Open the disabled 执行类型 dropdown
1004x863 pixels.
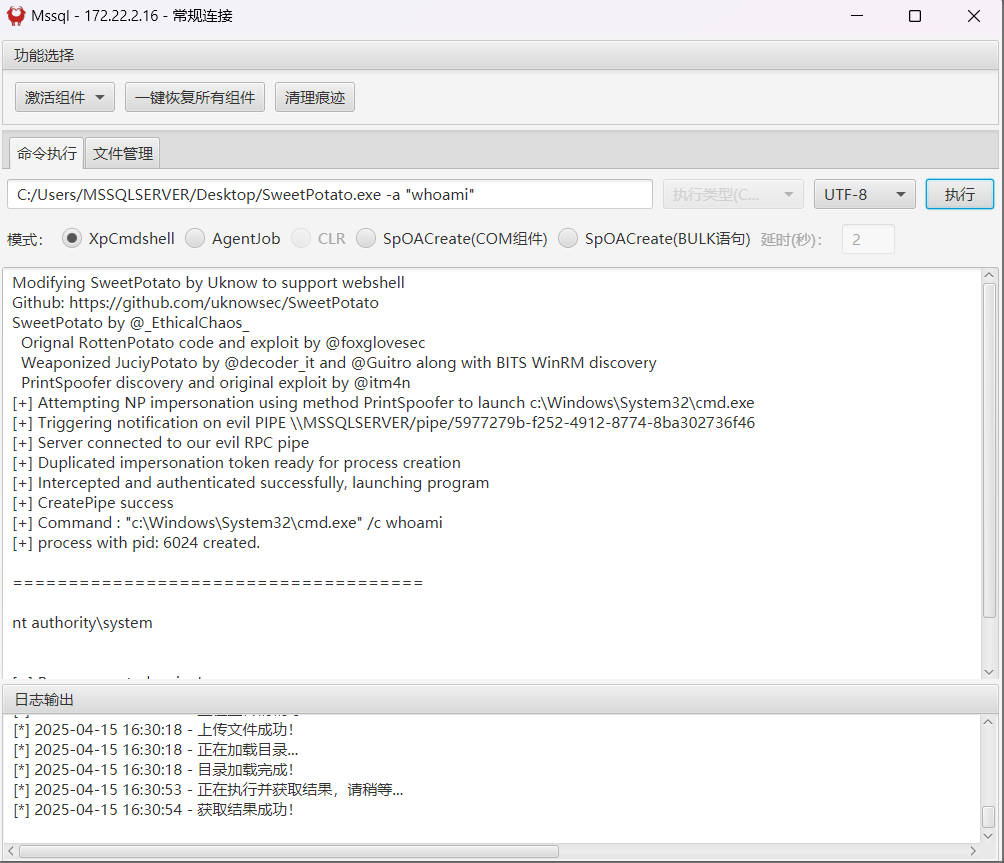(733, 195)
